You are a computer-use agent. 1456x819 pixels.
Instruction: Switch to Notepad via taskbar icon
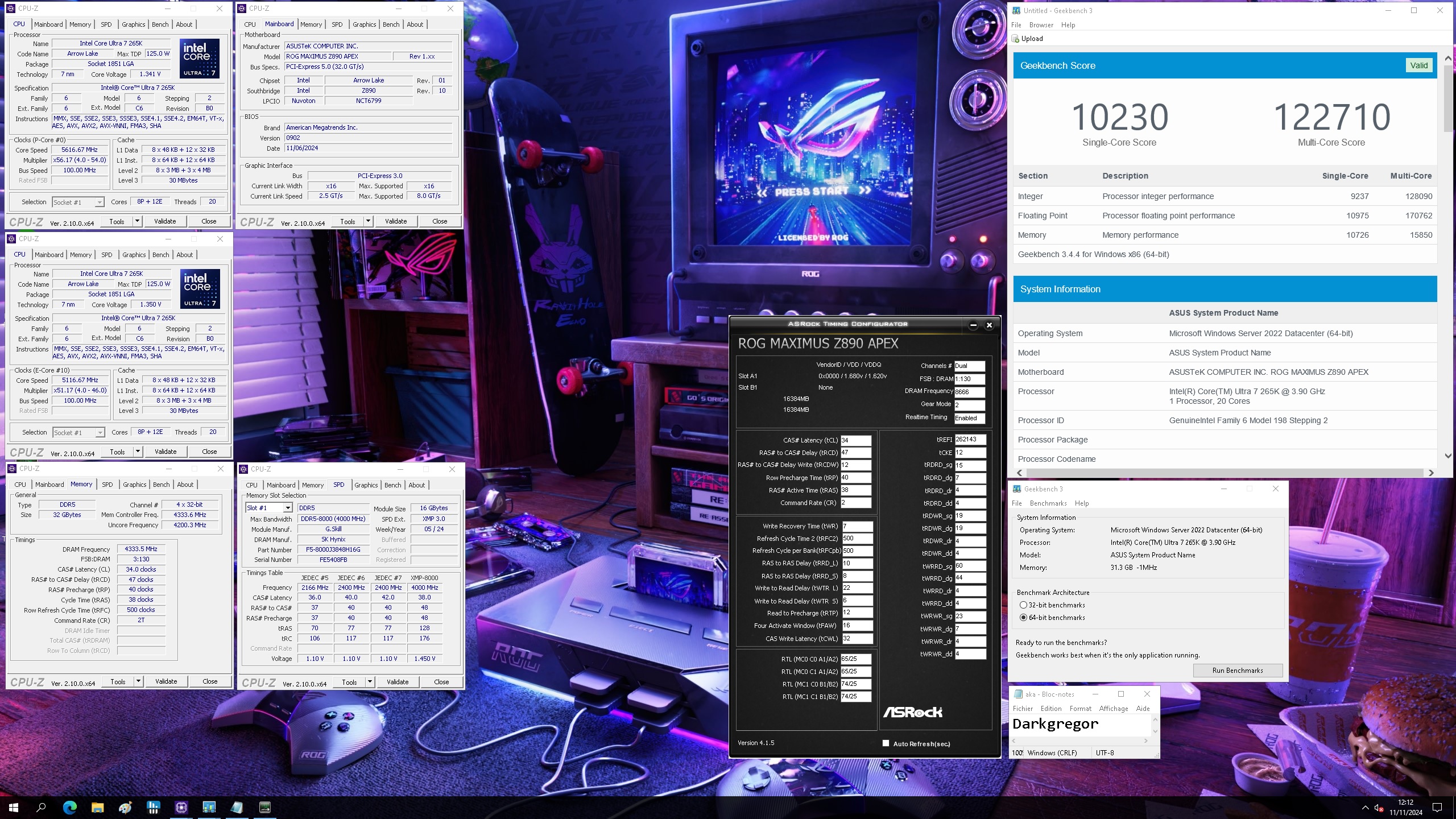coord(237,807)
